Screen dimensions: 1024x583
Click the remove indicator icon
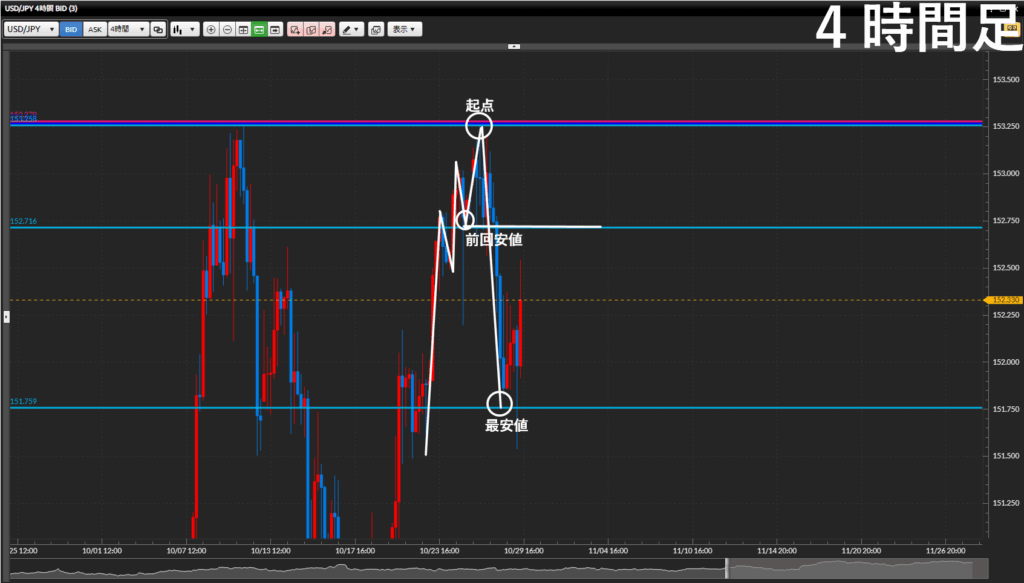point(327,30)
